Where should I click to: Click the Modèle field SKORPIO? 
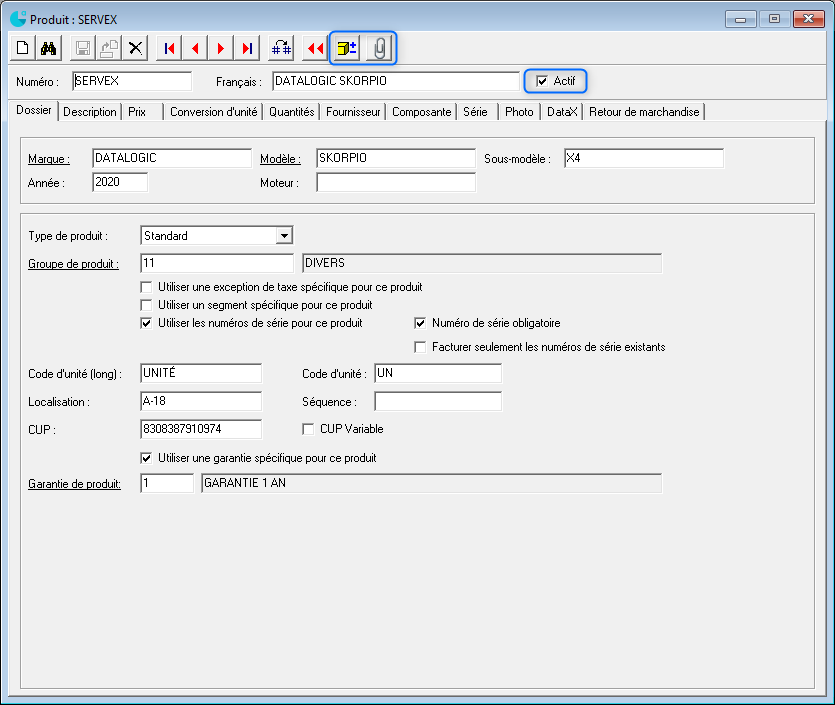click(396, 158)
